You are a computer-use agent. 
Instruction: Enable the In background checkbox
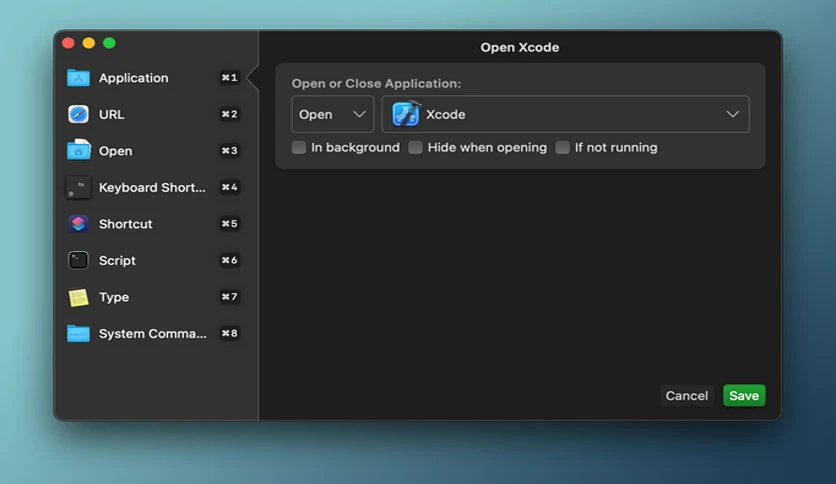[x=299, y=147]
